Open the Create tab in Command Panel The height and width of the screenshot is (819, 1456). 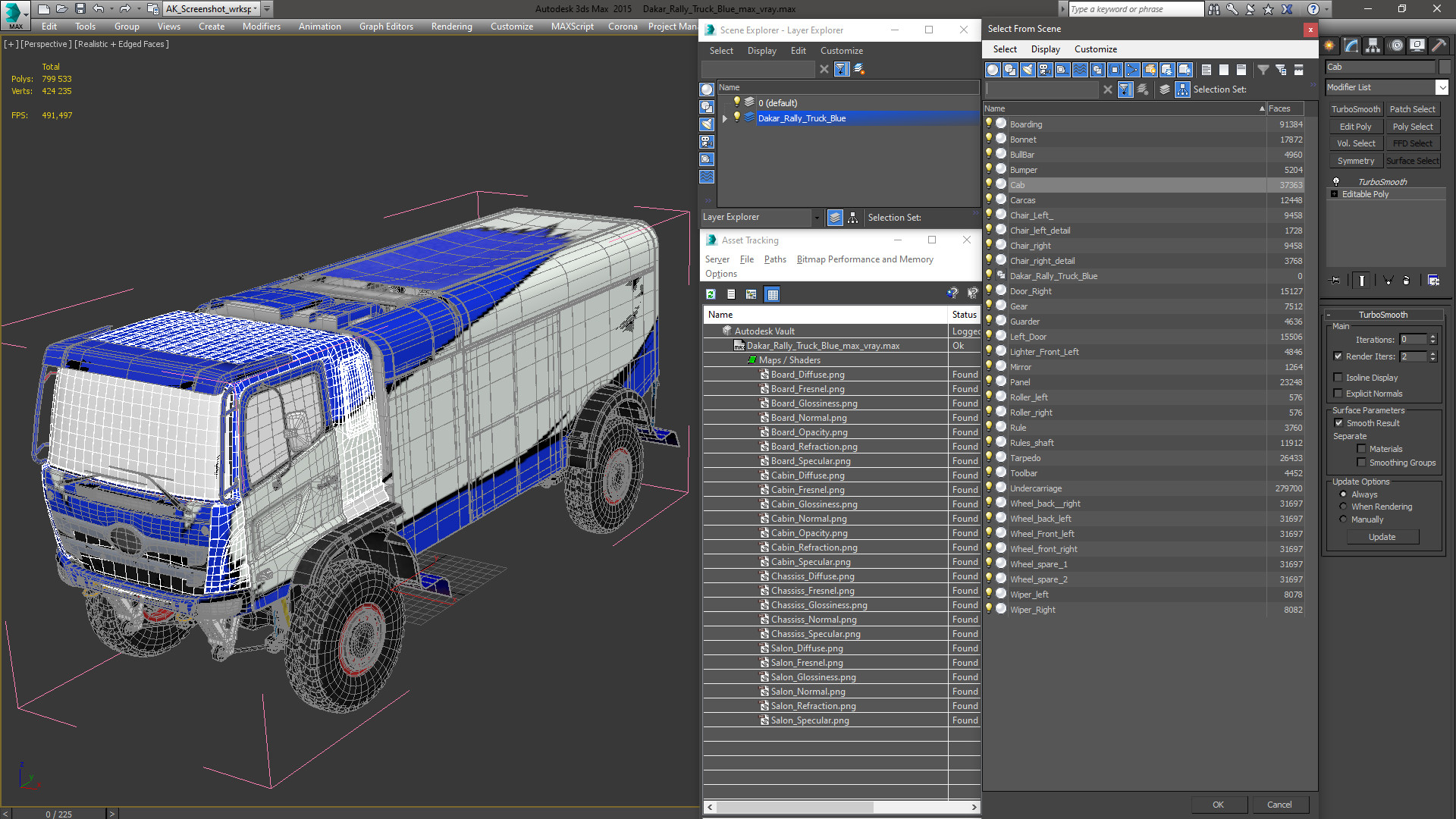(x=1329, y=45)
